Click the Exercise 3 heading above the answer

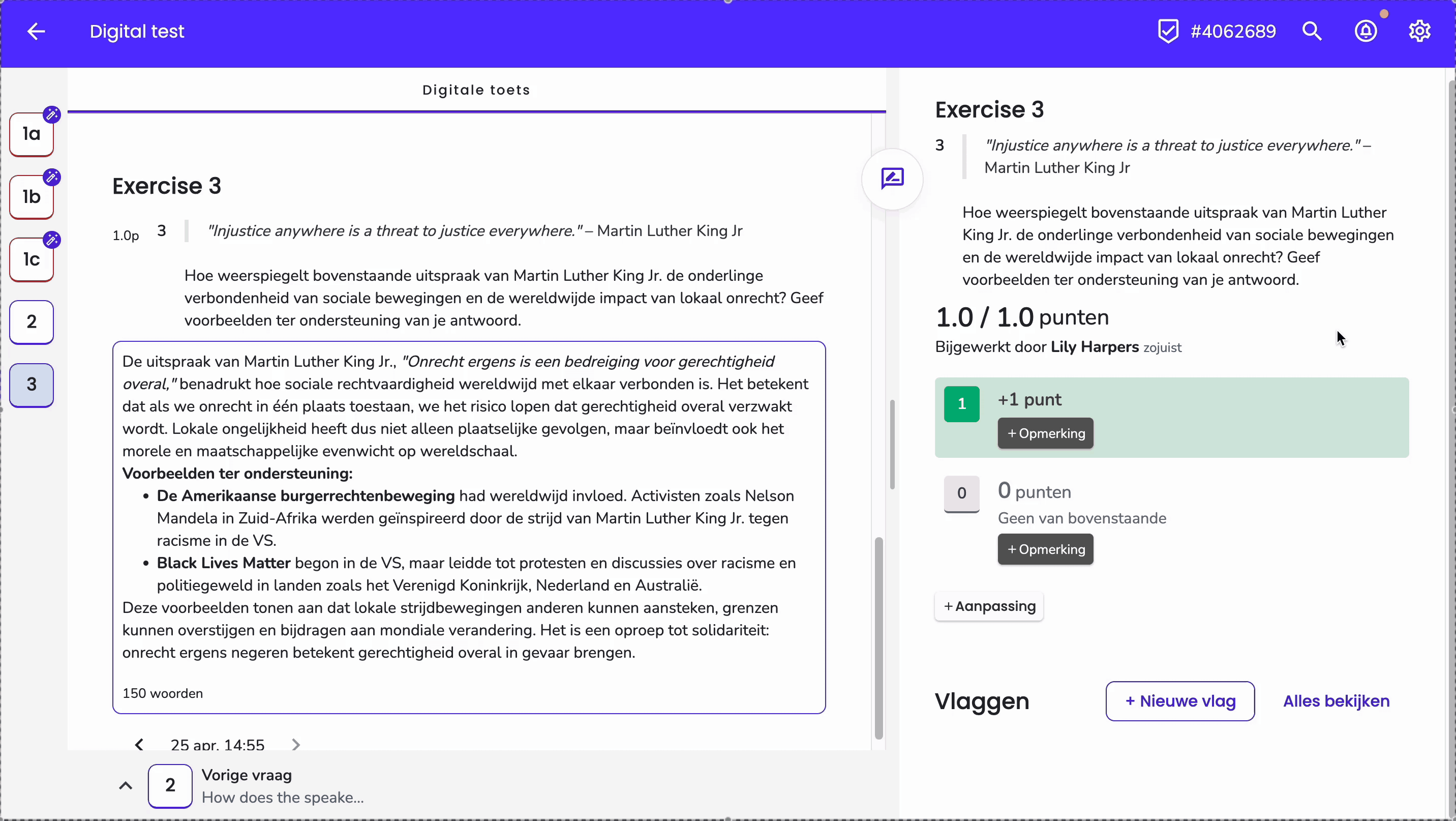pos(167,186)
